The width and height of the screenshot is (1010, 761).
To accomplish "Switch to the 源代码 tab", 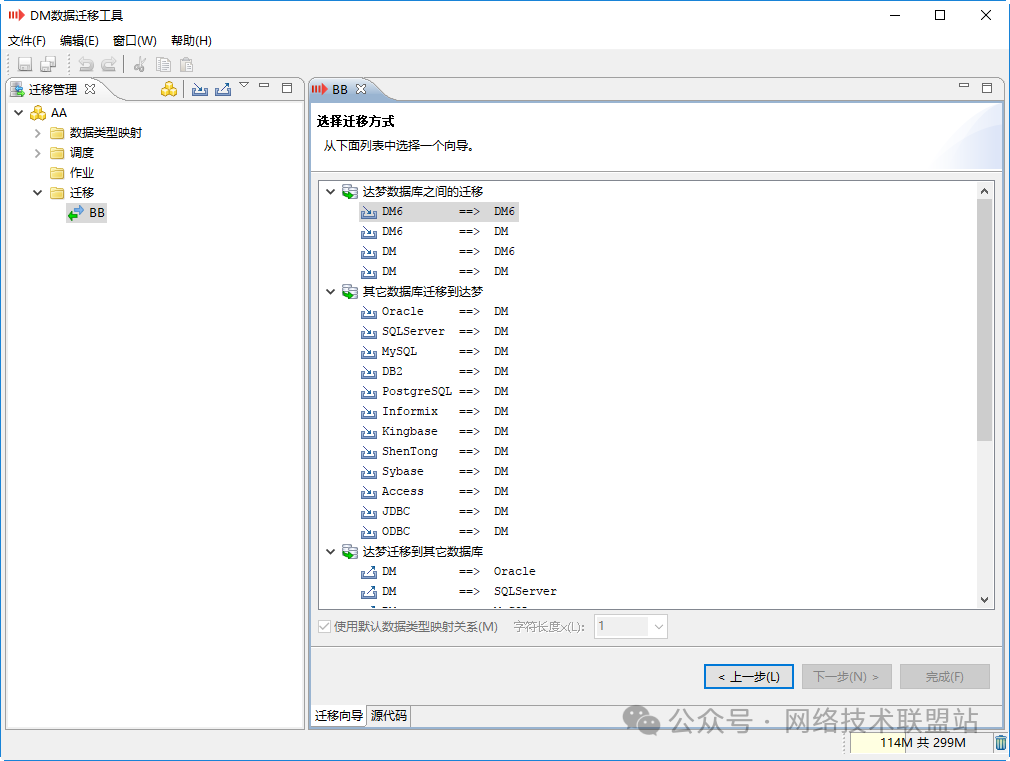I will (388, 716).
